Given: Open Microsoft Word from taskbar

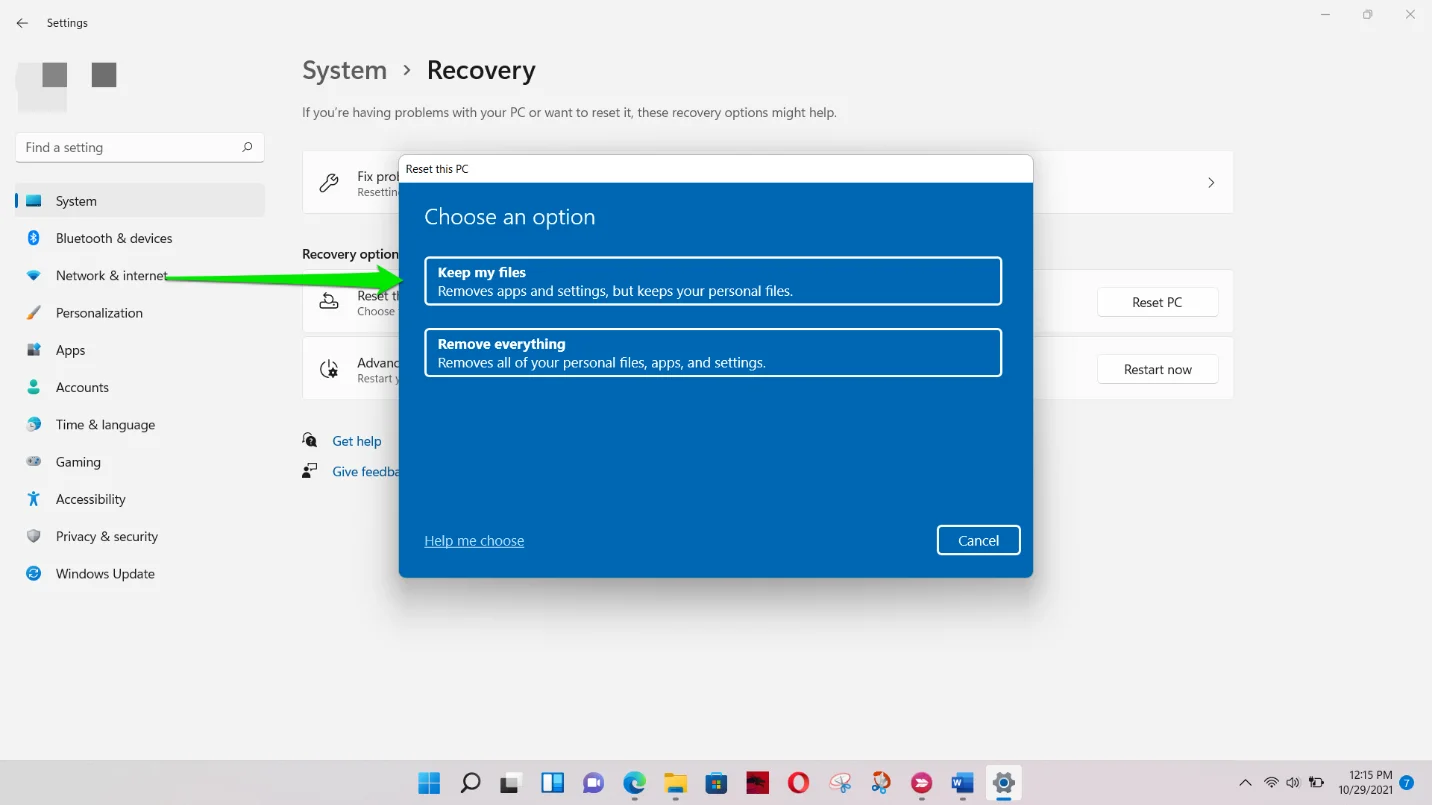Looking at the screenshot, I should point(962,782).
